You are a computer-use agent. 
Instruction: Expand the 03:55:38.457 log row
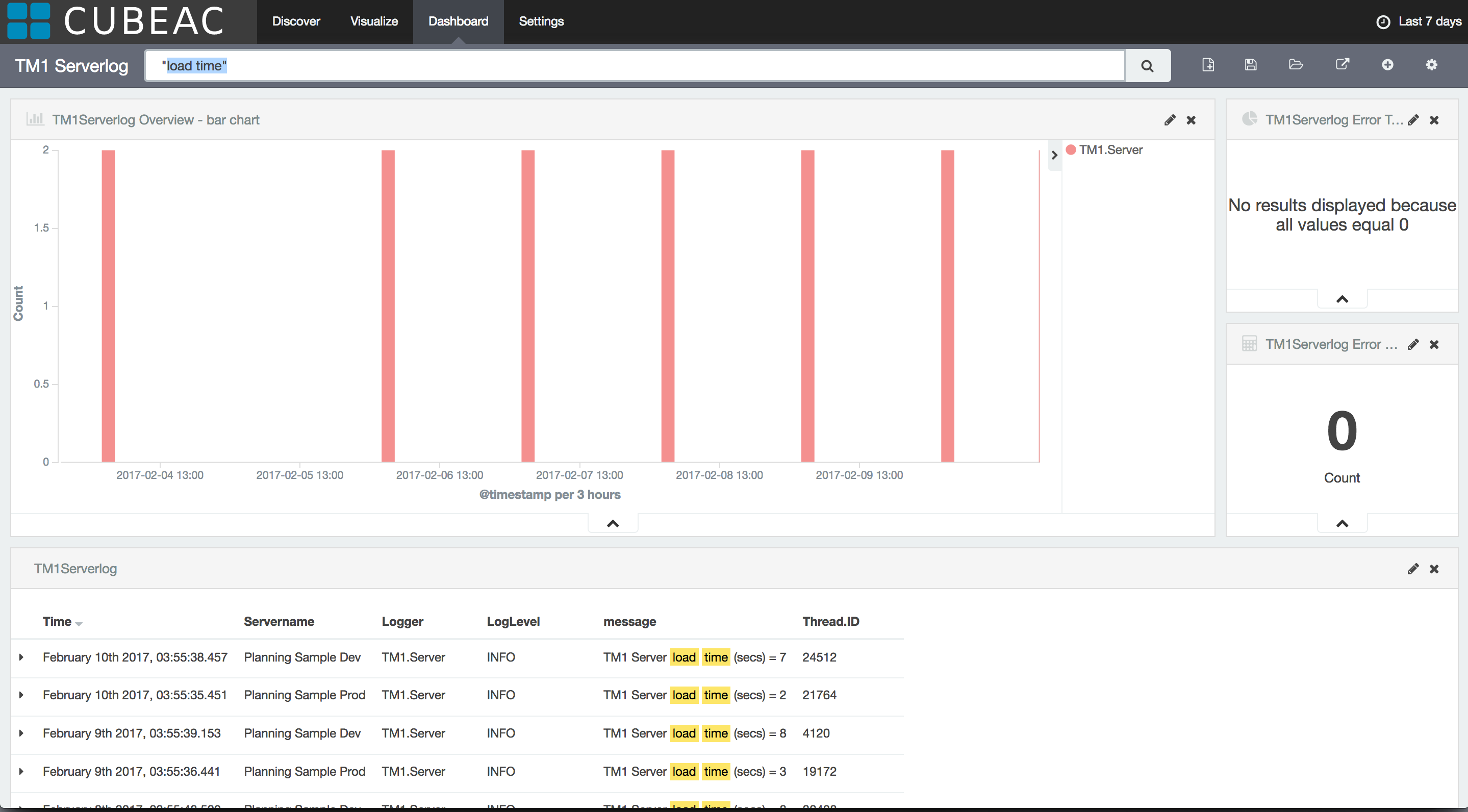[21, 657]
